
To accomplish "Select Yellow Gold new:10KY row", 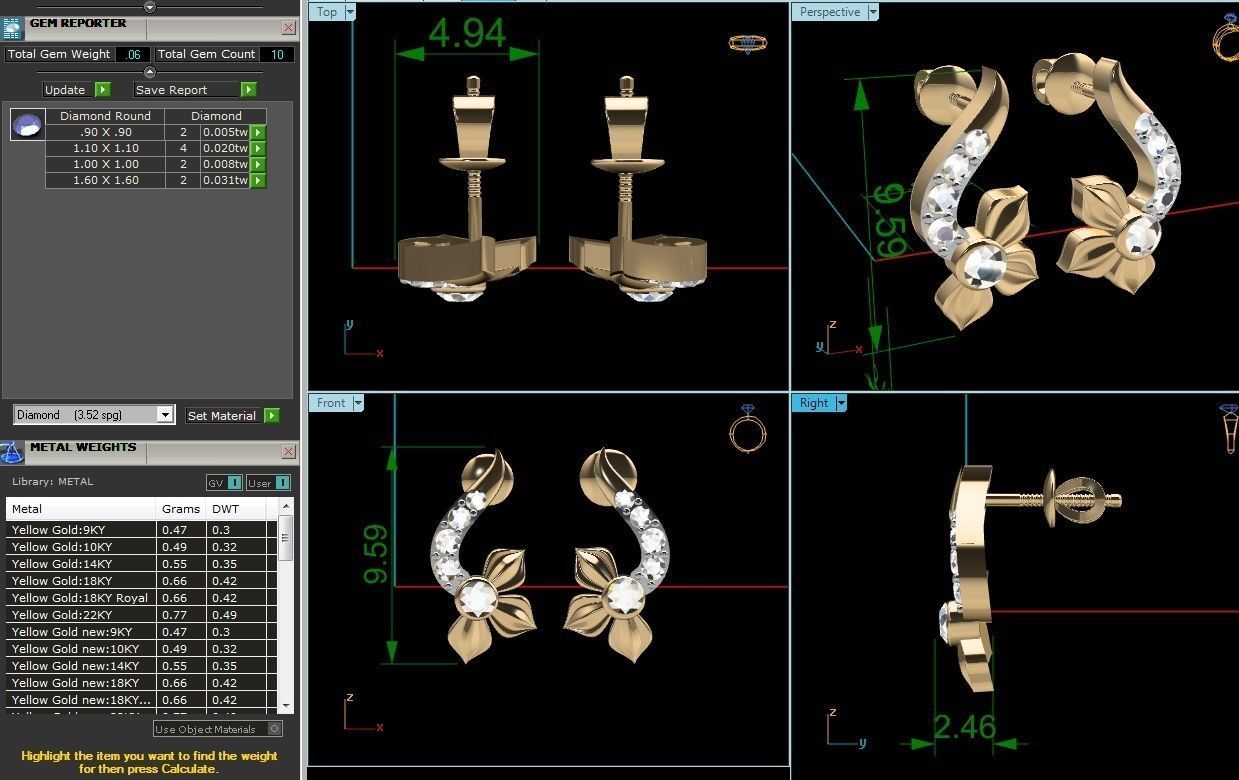I will pos(141,649).
